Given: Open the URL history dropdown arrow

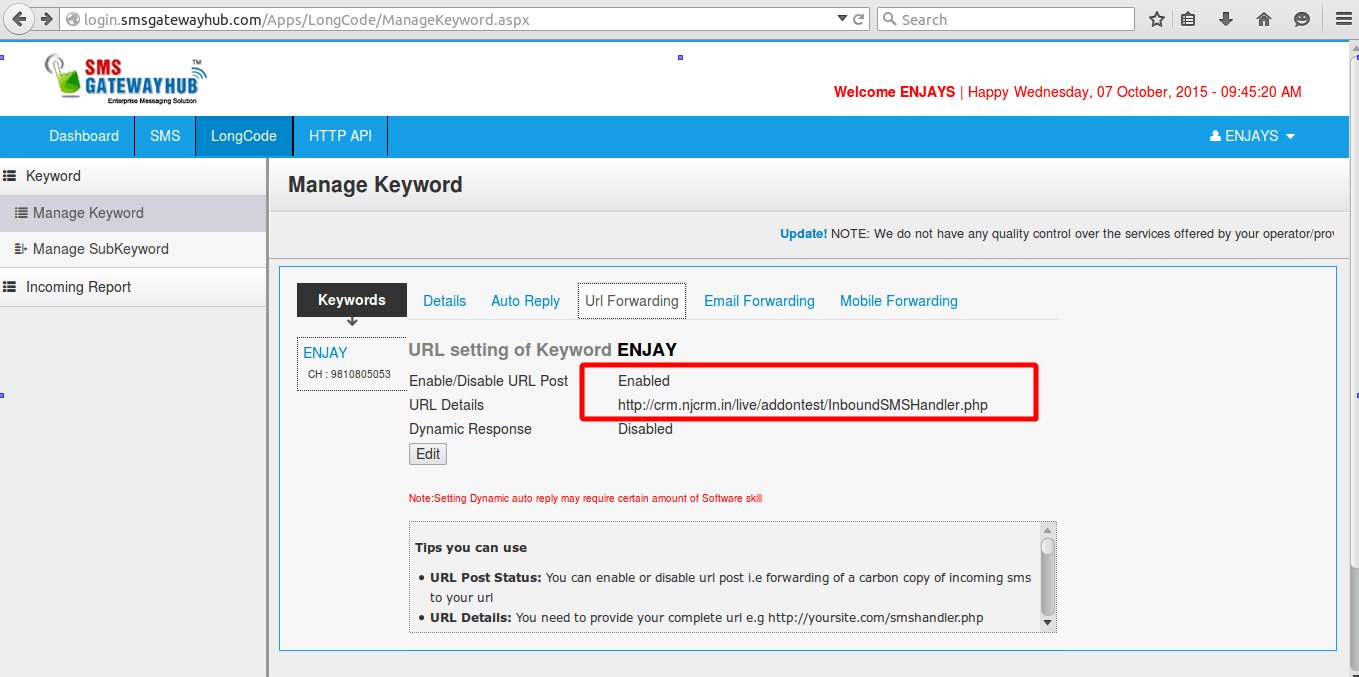Looking at the screenshot, I should (842, 19).
